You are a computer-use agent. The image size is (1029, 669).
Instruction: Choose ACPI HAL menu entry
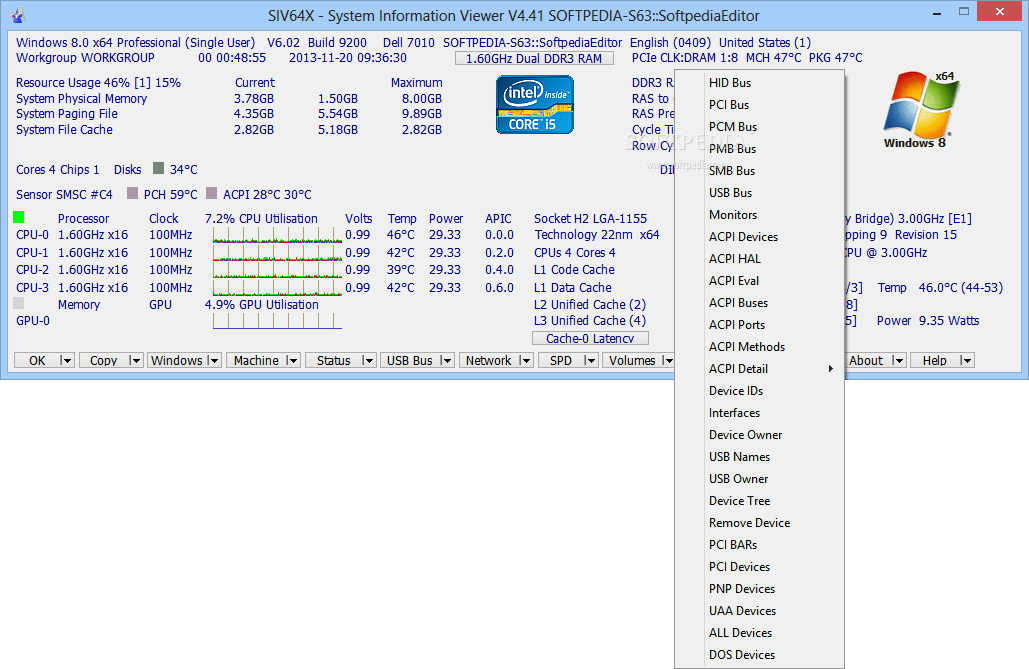tap(759, 259)
